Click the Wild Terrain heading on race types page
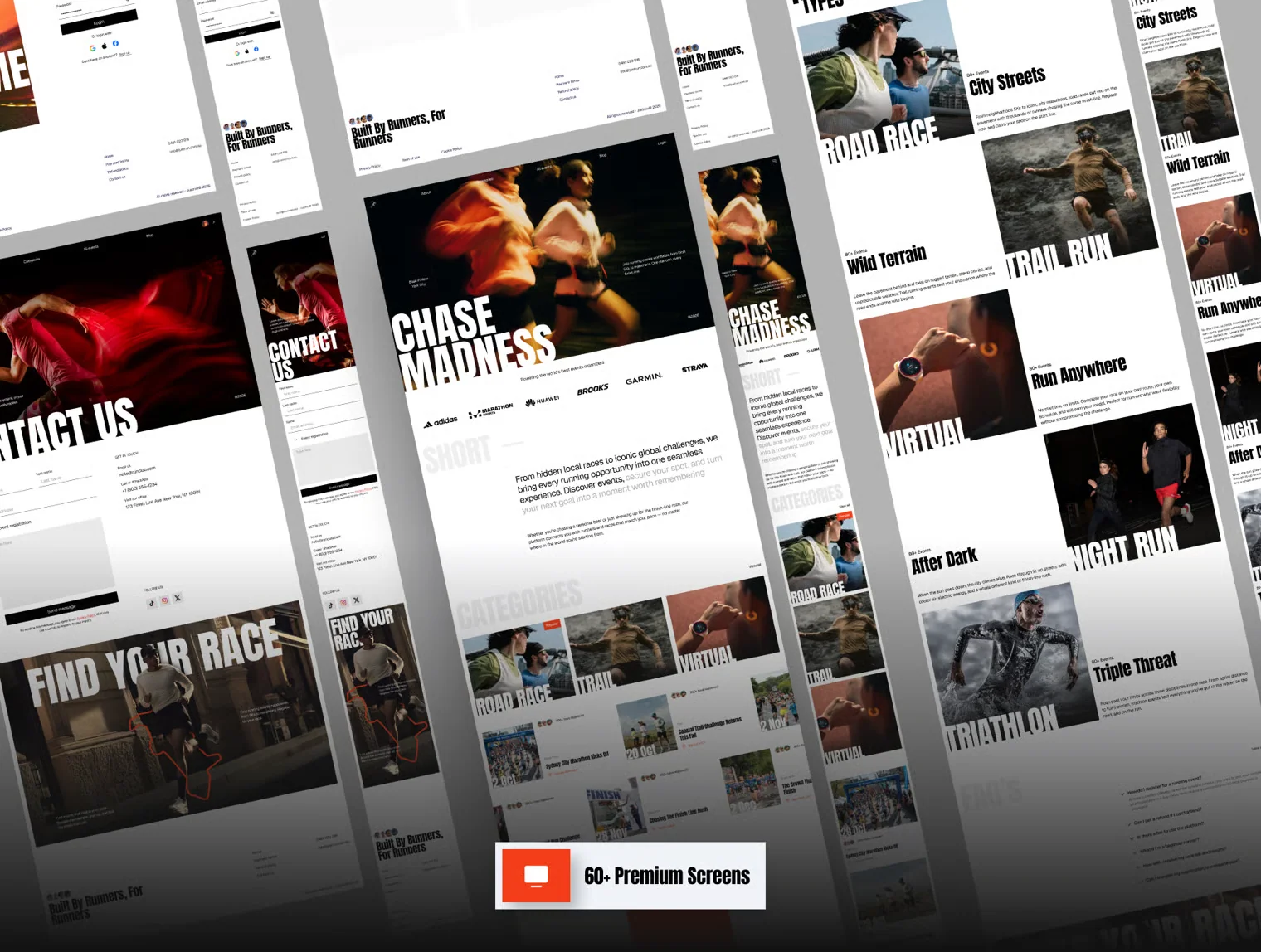The image size is (1261, 952). (887, 259)
